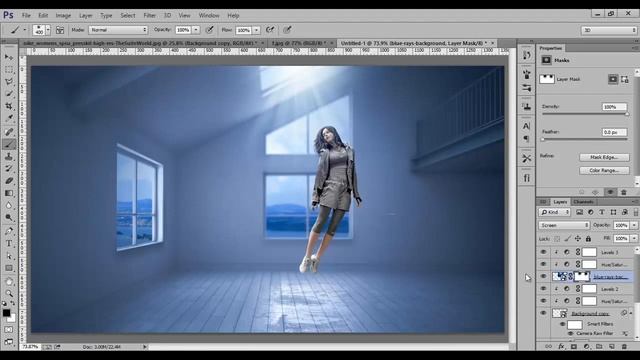The height and width of the screenshot is (360, 640).
Task: Open brush preset picker arrow
Action: (48, 30)
